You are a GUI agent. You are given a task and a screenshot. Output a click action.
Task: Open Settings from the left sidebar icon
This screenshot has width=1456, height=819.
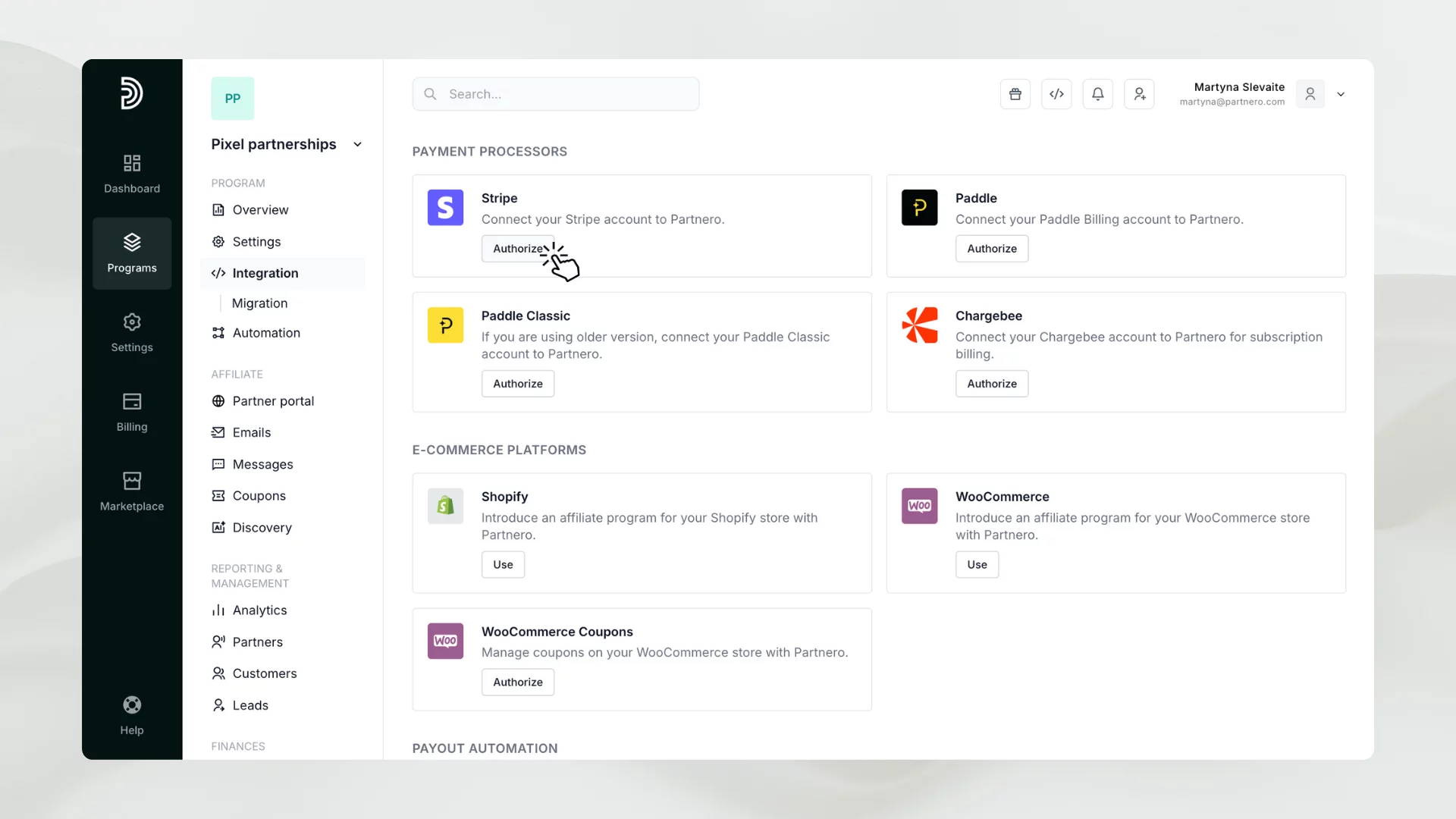coord(131,333)
